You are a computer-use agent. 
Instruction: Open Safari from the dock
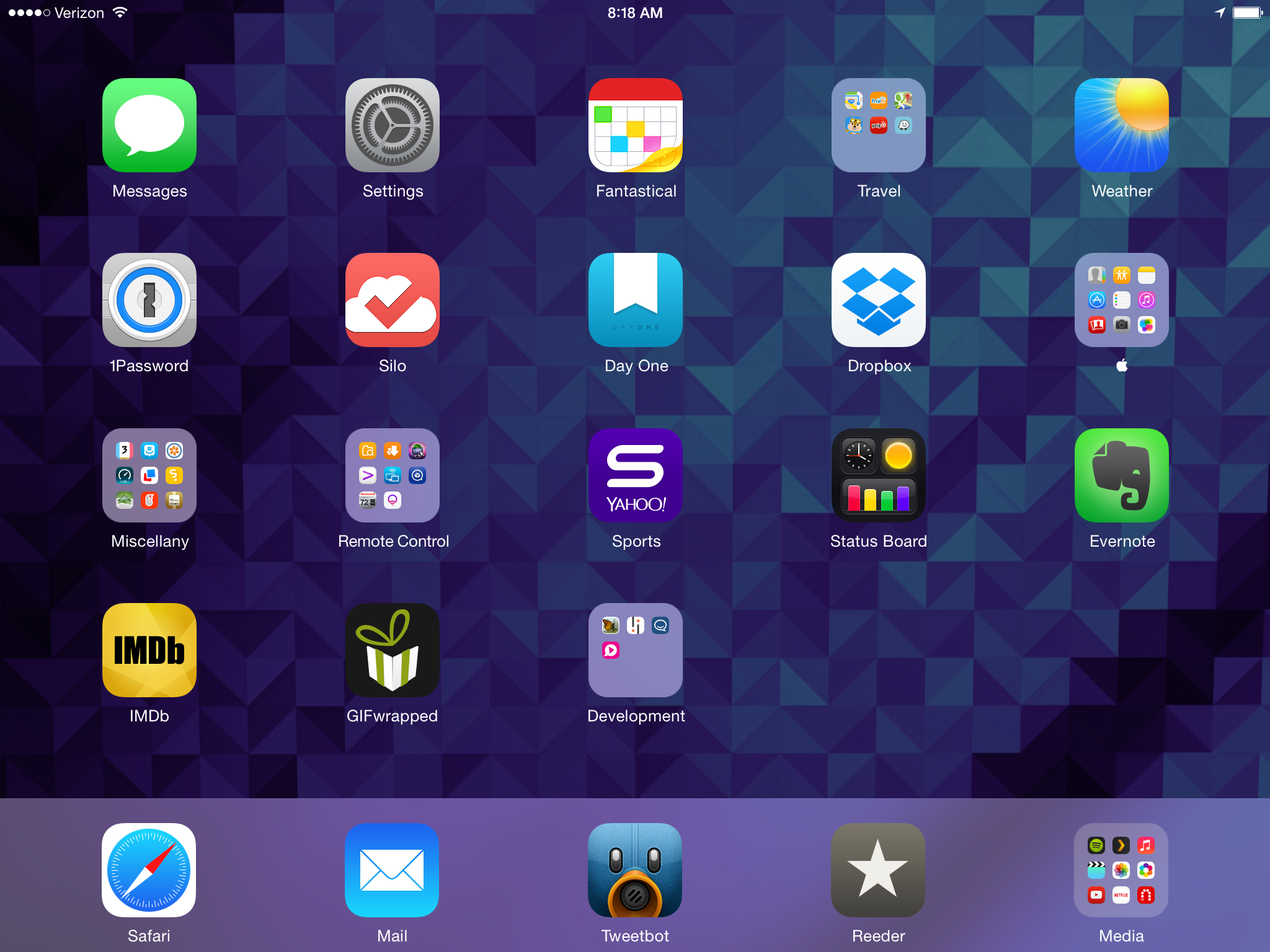149,870
